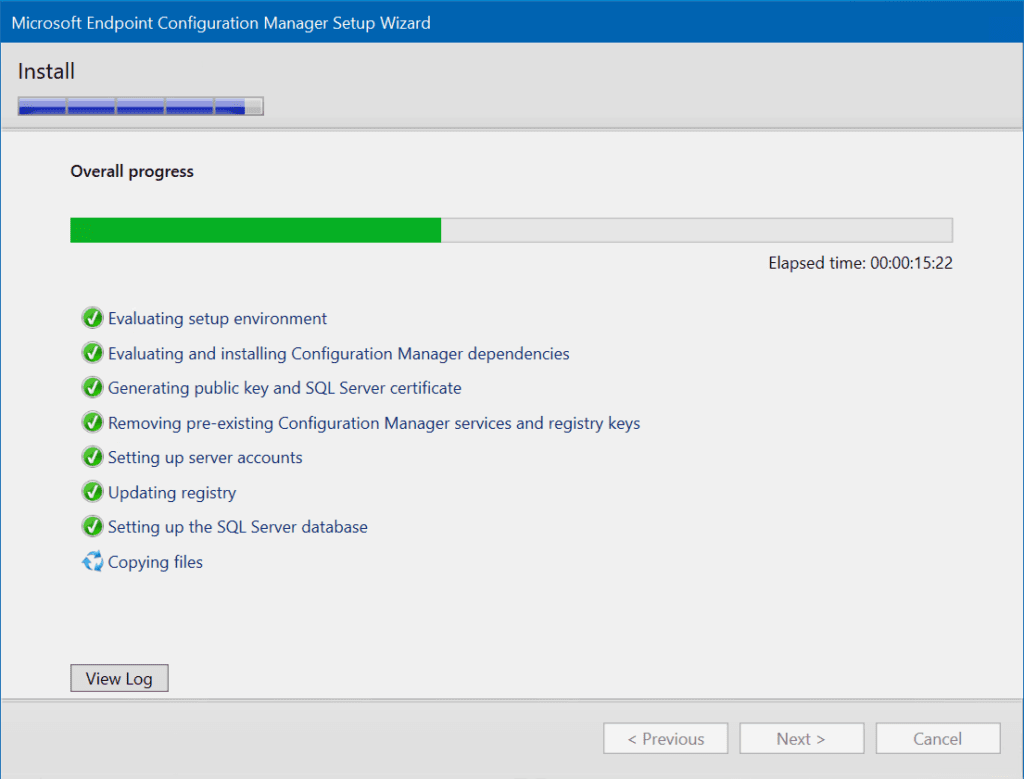Image resolution: width=1024 pixels, height=779 pixels.
Task: Cancel the setup wizard
Action: click(938, 739)
